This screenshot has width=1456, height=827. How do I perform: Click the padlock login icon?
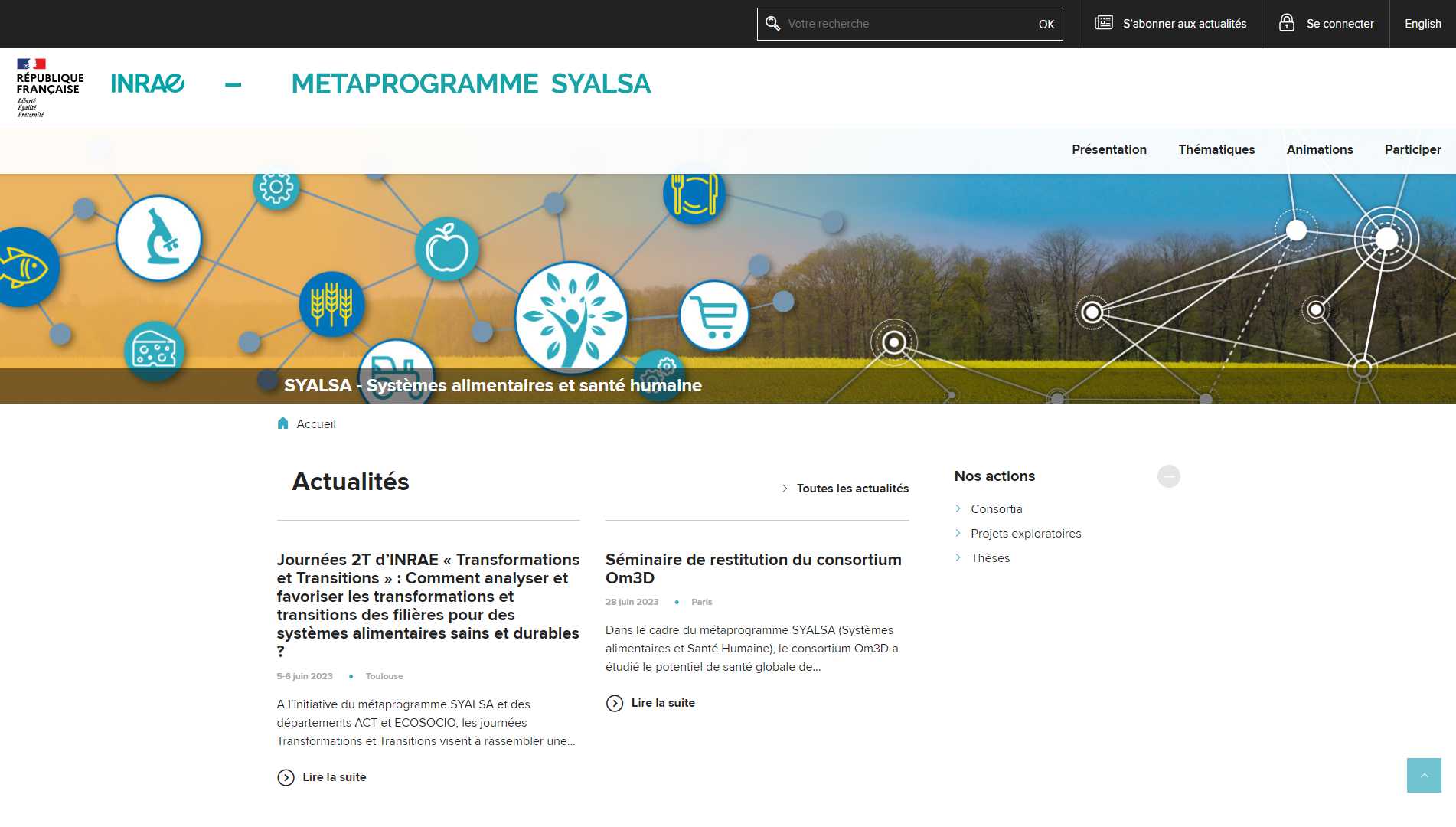(1287, 23)
